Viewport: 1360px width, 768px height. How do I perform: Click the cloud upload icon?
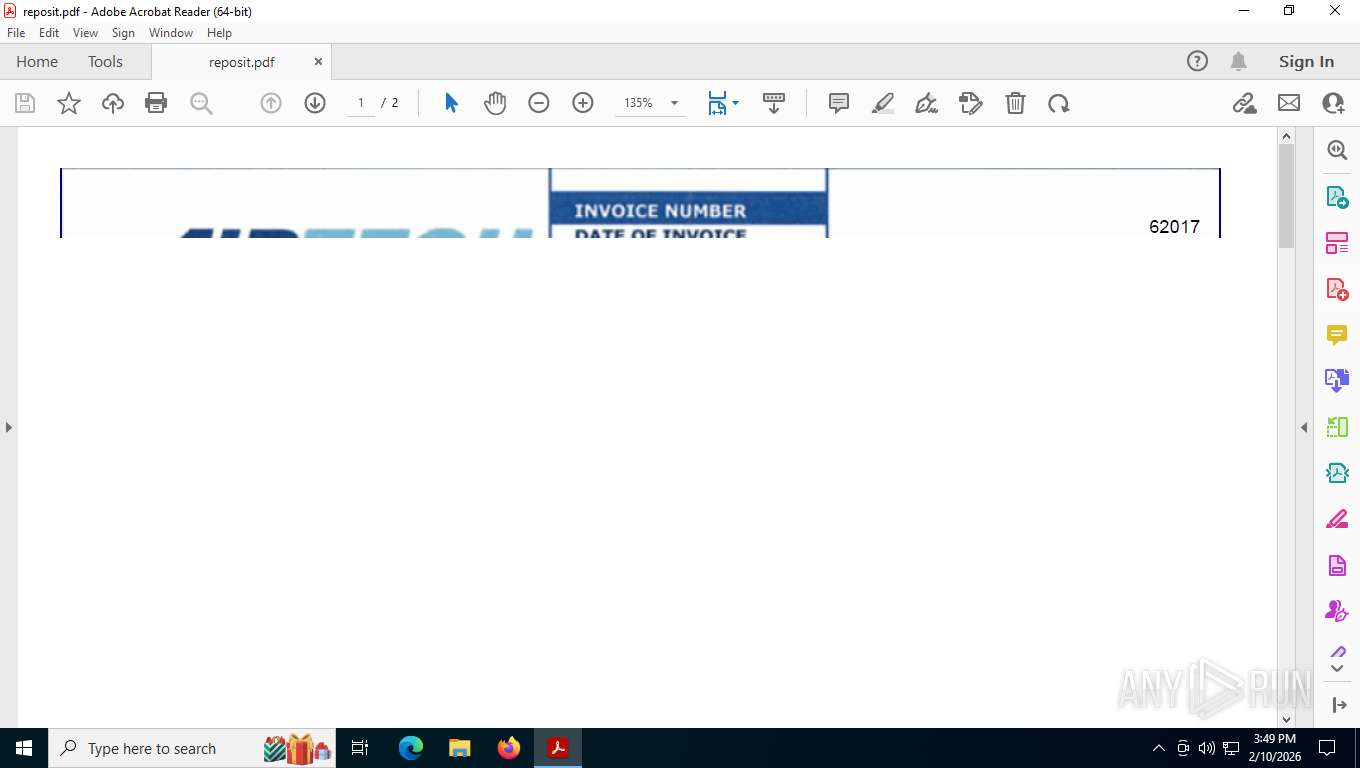point(113,103)
